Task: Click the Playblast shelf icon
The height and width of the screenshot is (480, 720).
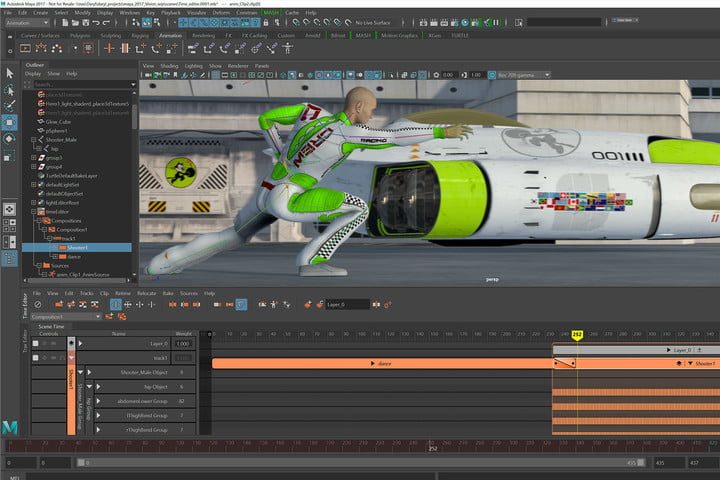Action: [25, 48]
